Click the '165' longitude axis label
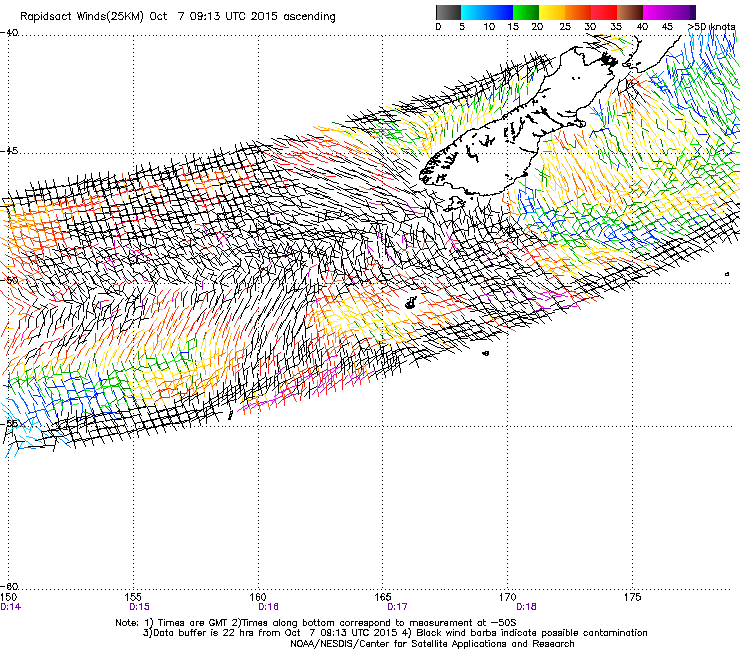Viewport: 740px width, 650px height. point(383,597)
